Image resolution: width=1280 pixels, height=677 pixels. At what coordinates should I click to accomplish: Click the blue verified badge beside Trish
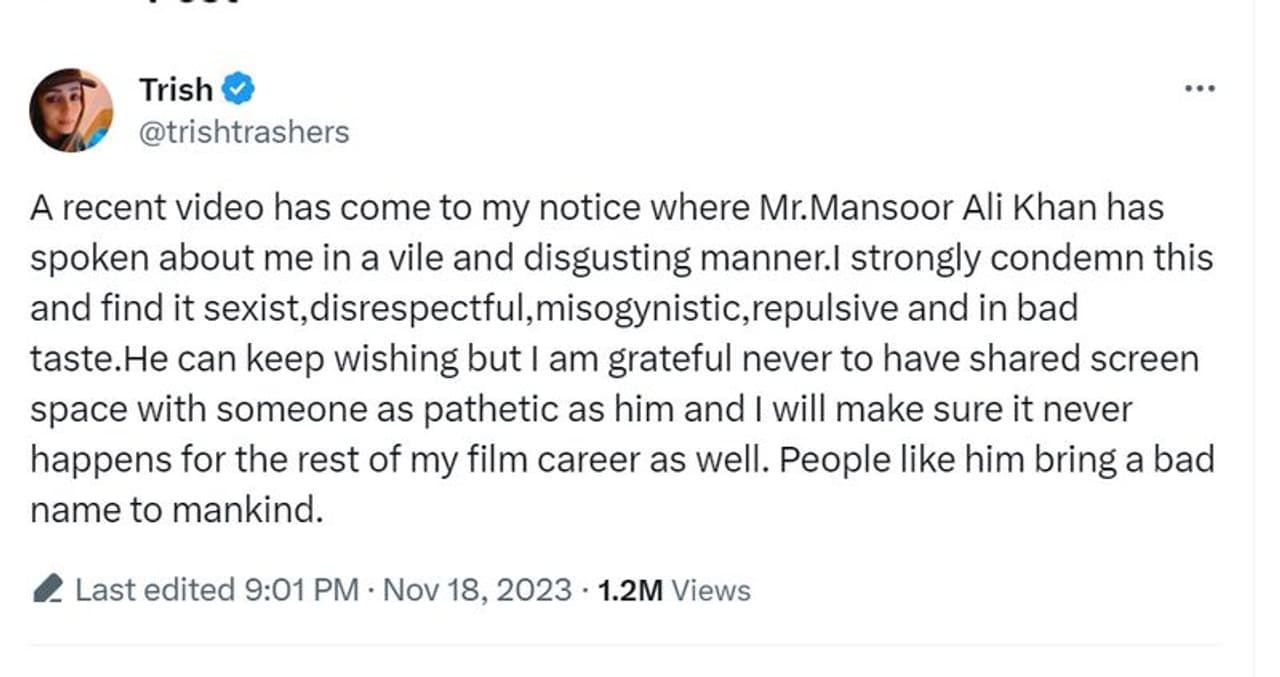point(237,89)
